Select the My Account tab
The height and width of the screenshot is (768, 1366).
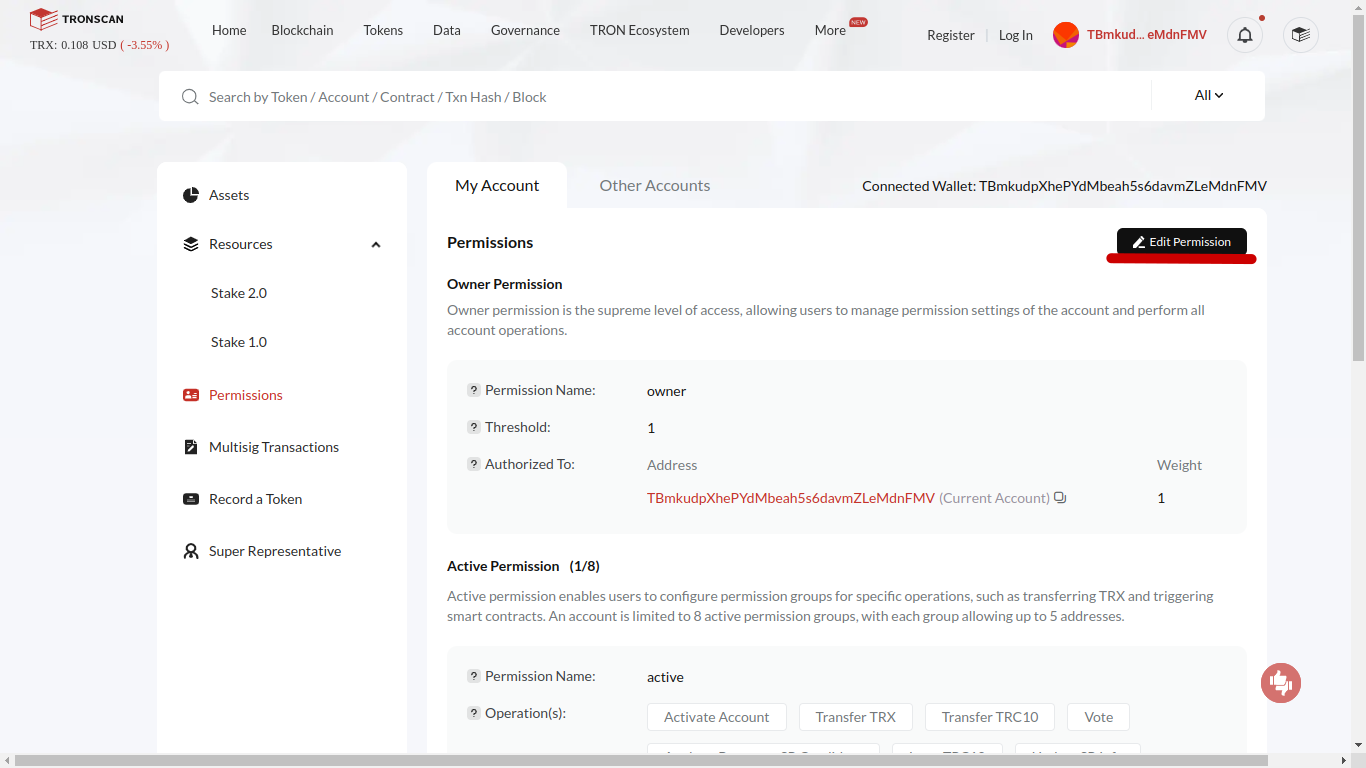pyautogui.click(x=497, y=185)
